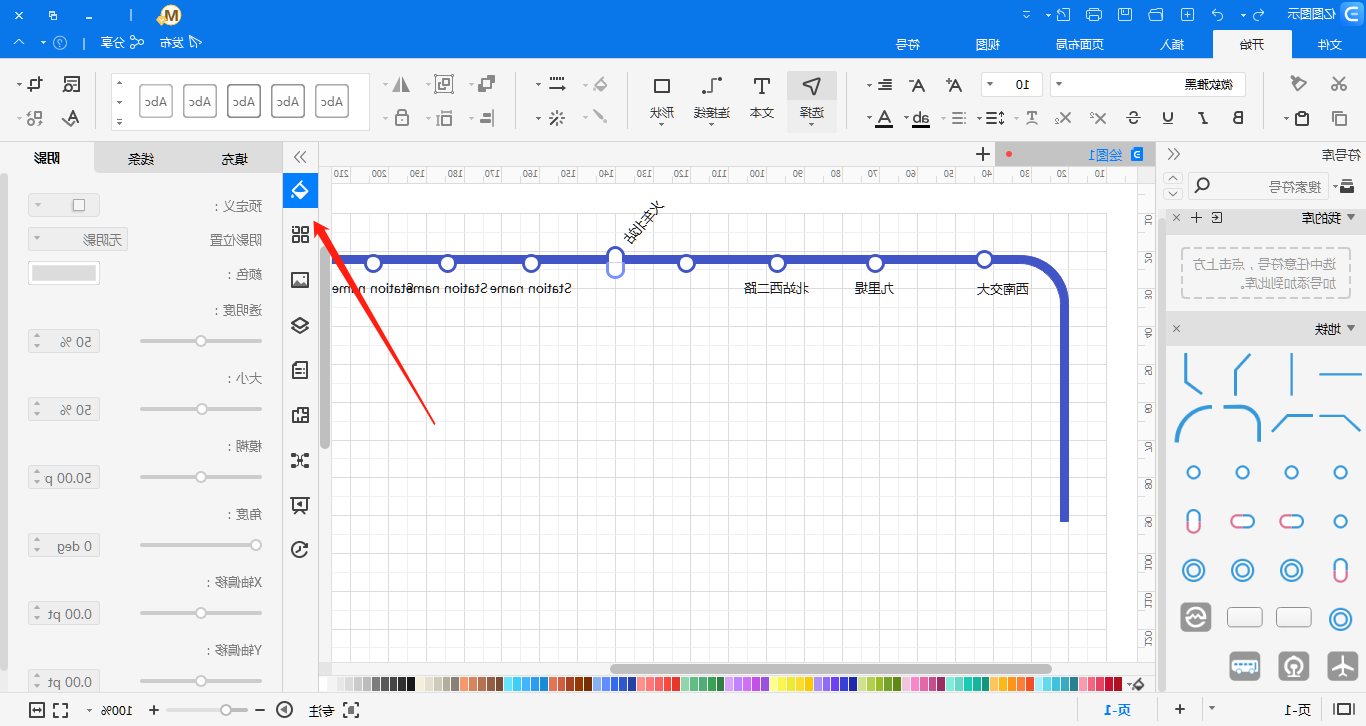The height and width of the screenshot is (726, 1366).
Task: Switch to the 视图 ribbon tab
Action: point(987,44)
